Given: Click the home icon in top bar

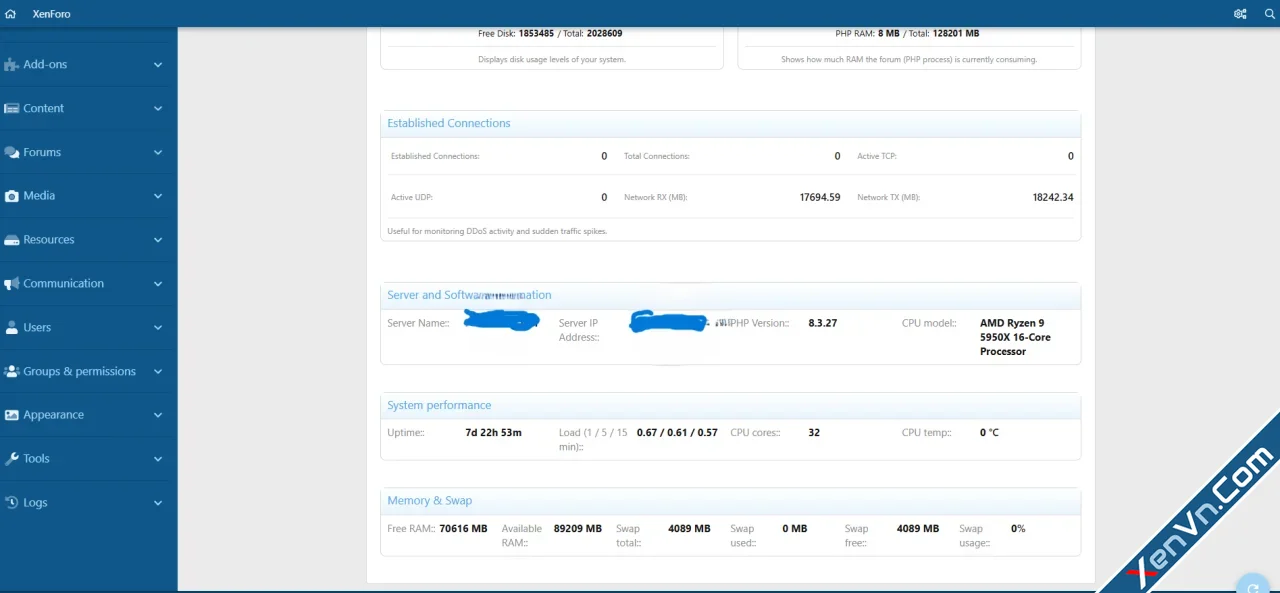Looking at the screenshot, I should tap(11, 14).
